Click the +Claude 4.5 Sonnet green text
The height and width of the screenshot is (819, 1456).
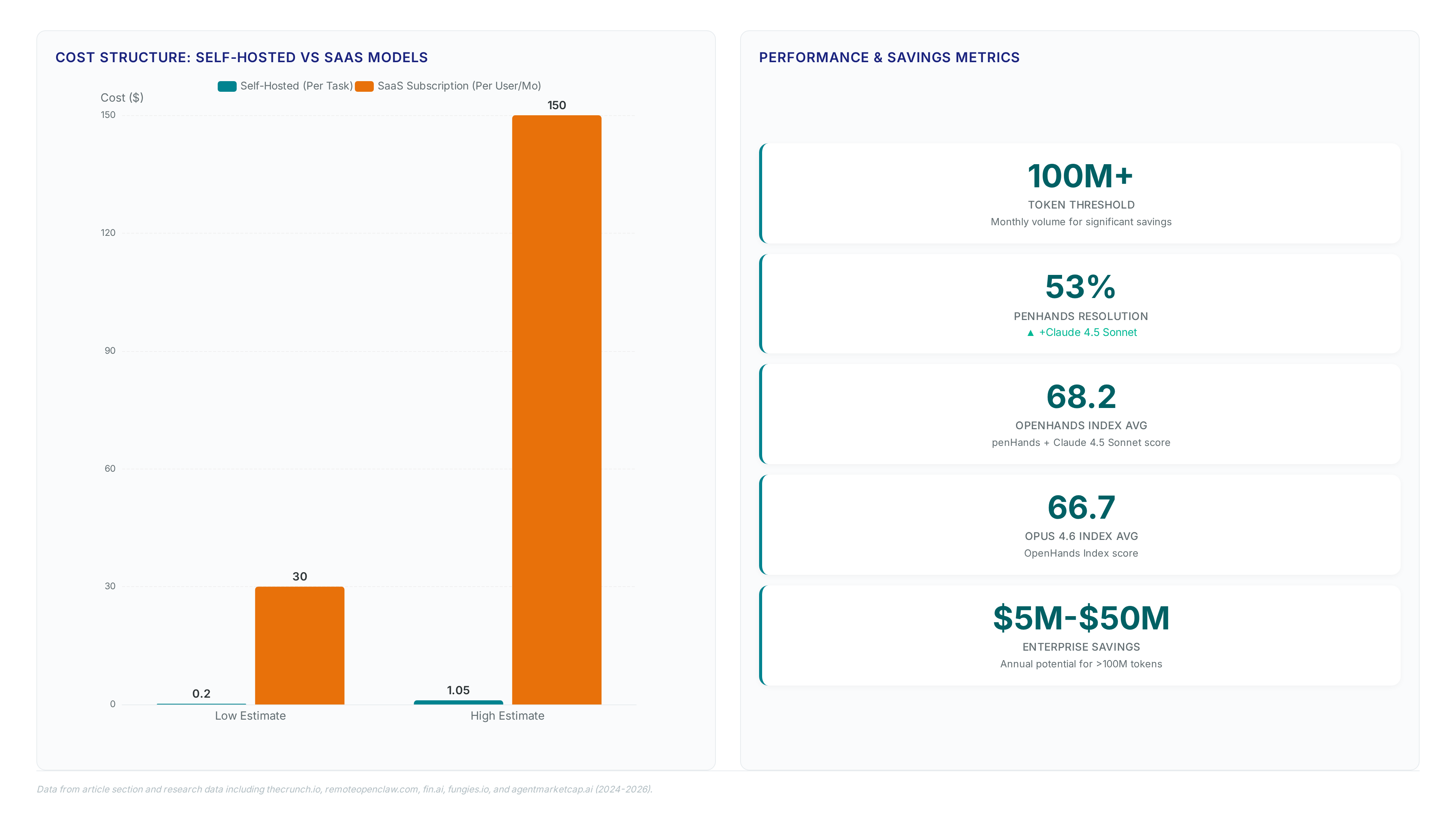tap(1088, 333)
